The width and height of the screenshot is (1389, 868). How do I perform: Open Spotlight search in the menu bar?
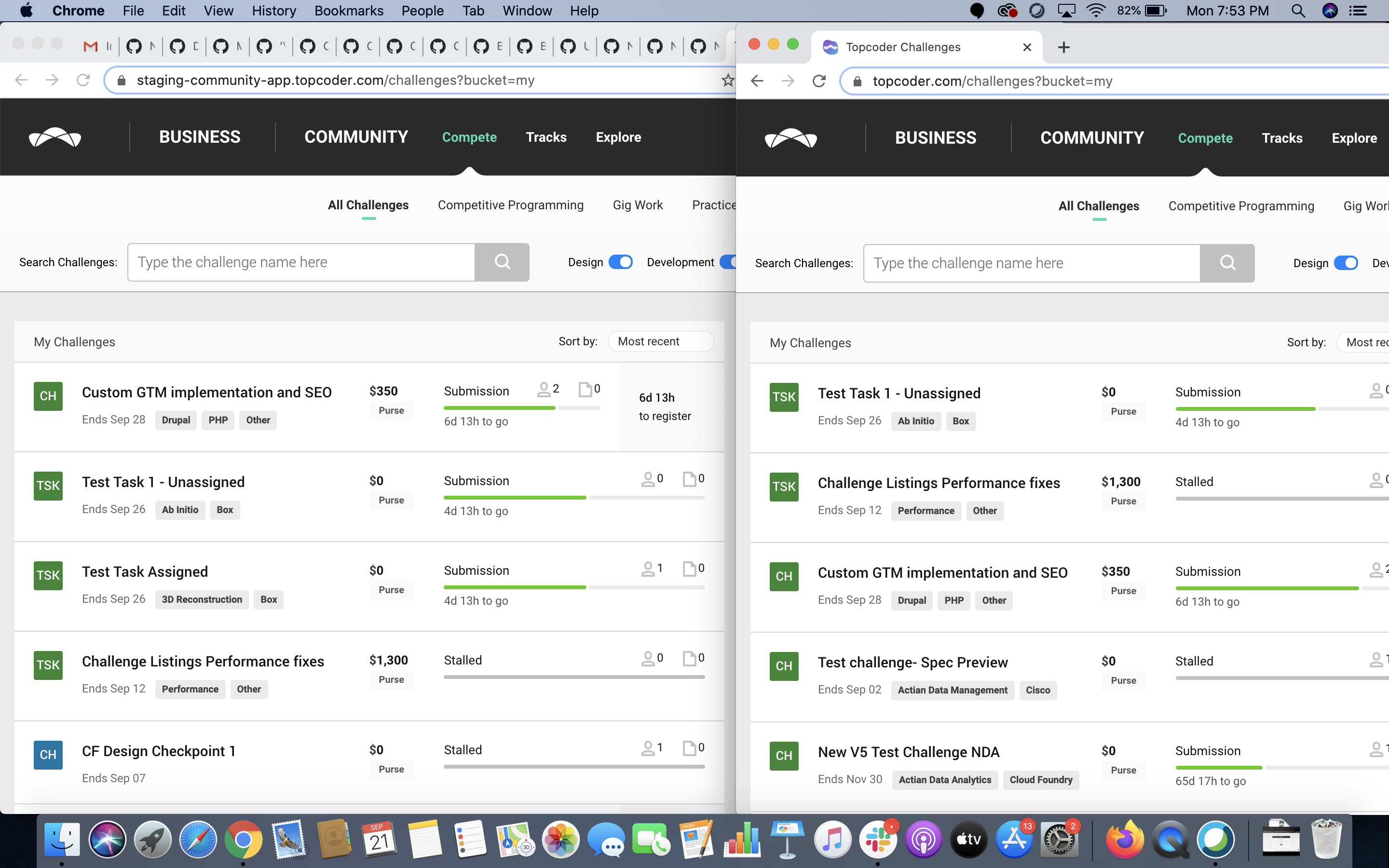(x=1298, y=10)
